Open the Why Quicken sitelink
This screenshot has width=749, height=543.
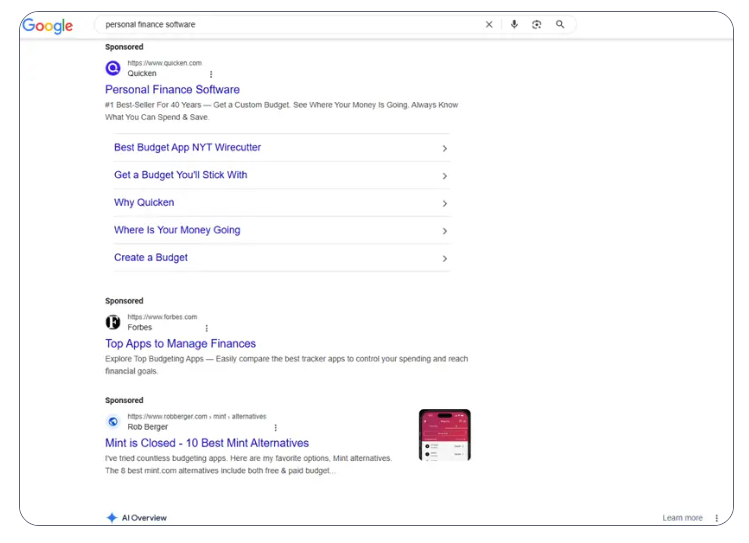tap(144, 202)
